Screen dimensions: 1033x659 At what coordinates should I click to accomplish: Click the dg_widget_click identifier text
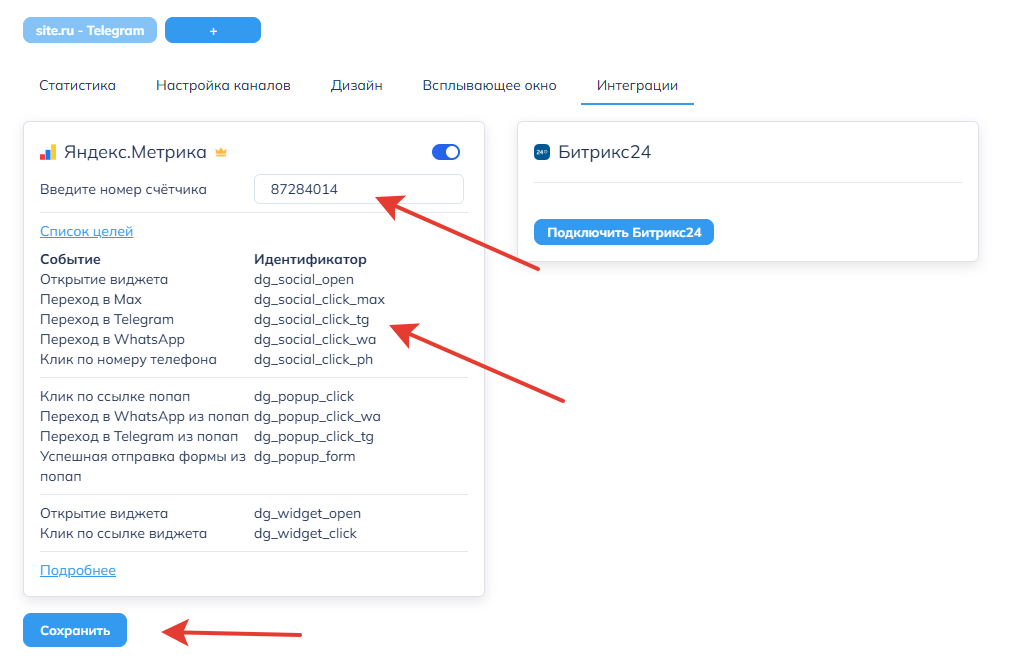click(305, 534)
